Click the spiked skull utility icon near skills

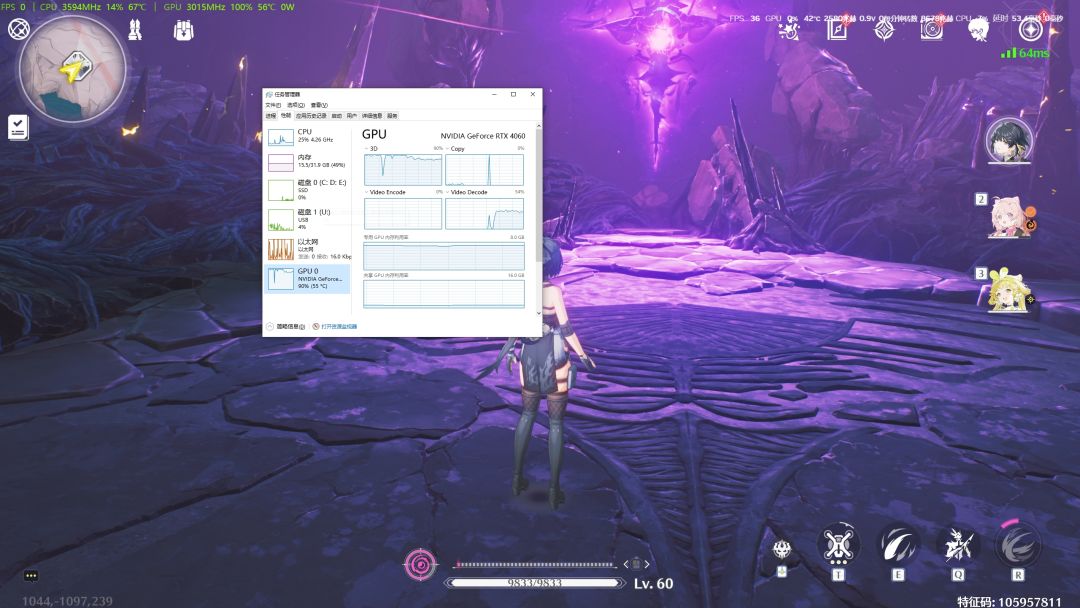782,549
